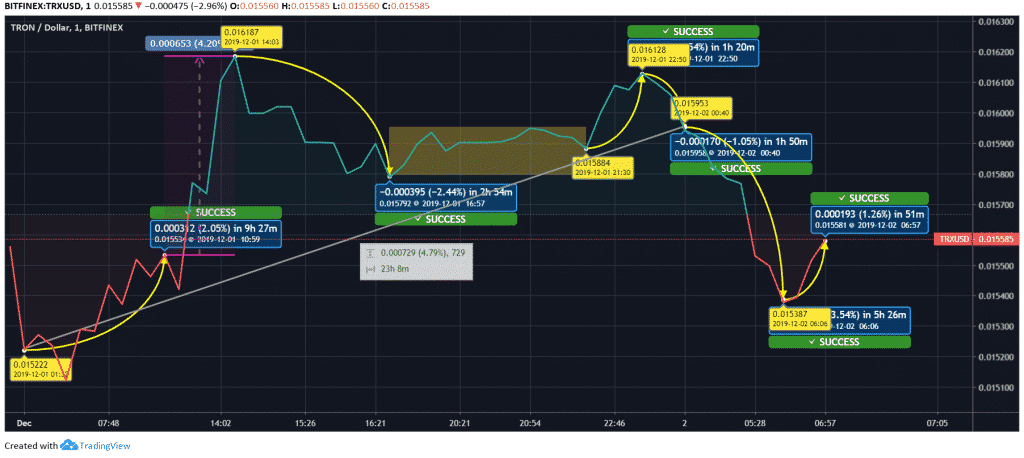Click the 23h 8m duration text

(x=392, y=268)
